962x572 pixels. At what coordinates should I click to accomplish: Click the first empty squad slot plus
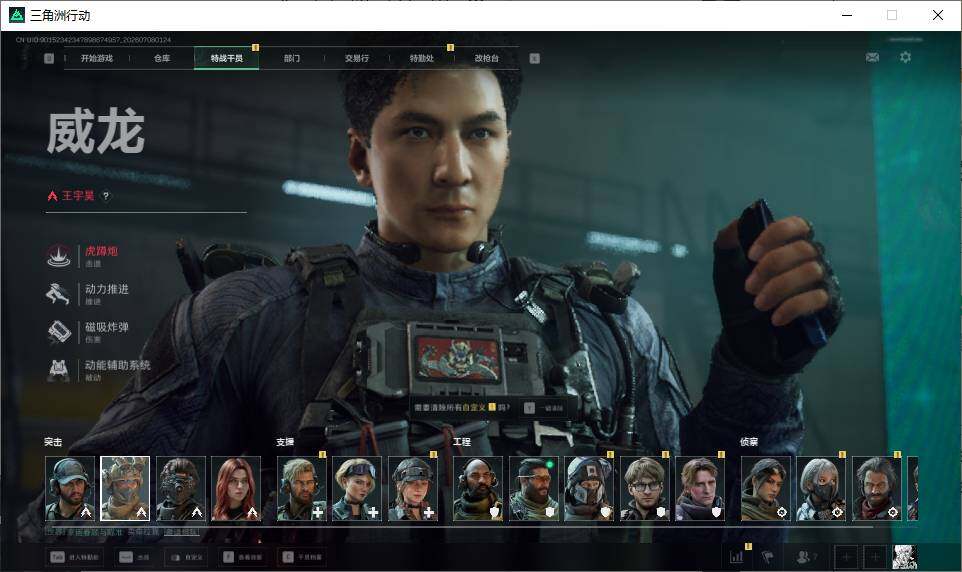tap(846, 557)
